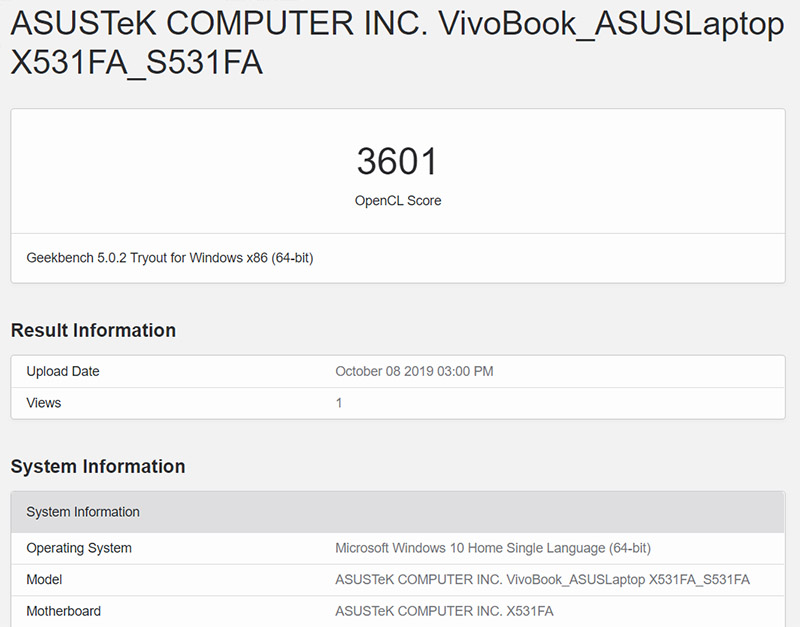Select the "Views" row label
Image resolution: width=800 pixels, height=627 pixels.
(x=44, y=403)
